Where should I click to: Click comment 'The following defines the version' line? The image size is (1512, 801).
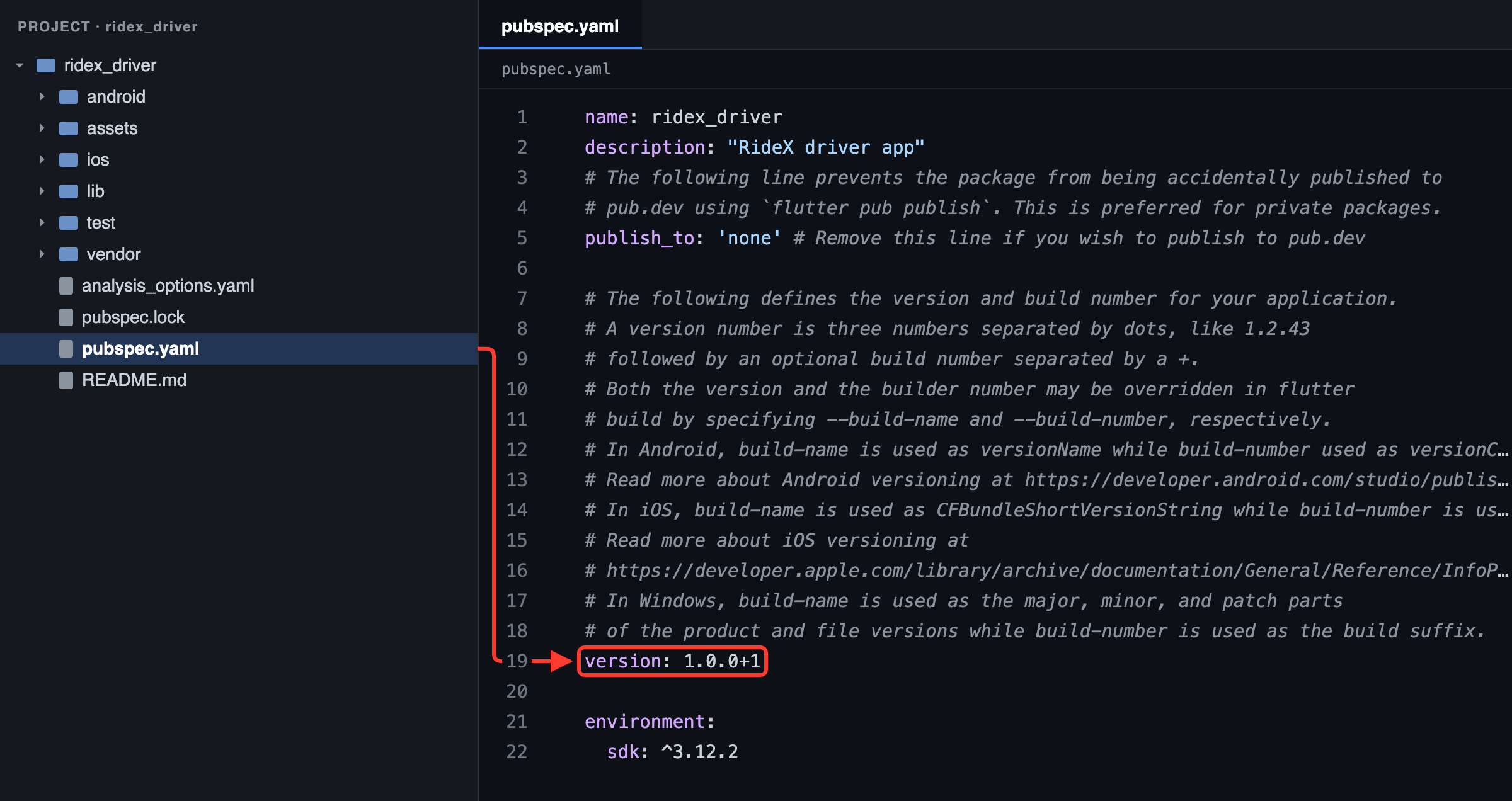(x=991, y=298)
